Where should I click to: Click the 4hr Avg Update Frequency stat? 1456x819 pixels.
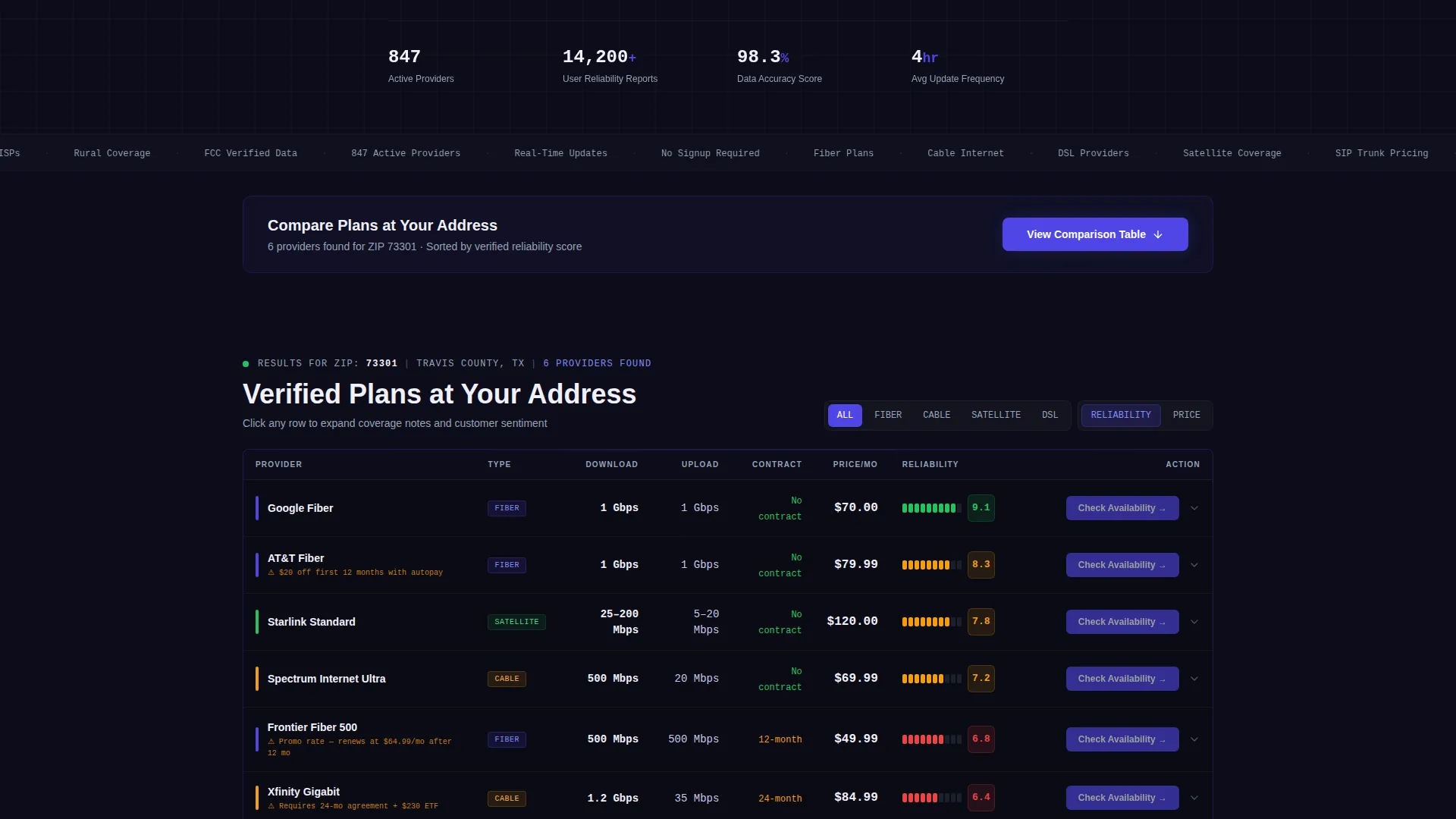coord(957,66)
